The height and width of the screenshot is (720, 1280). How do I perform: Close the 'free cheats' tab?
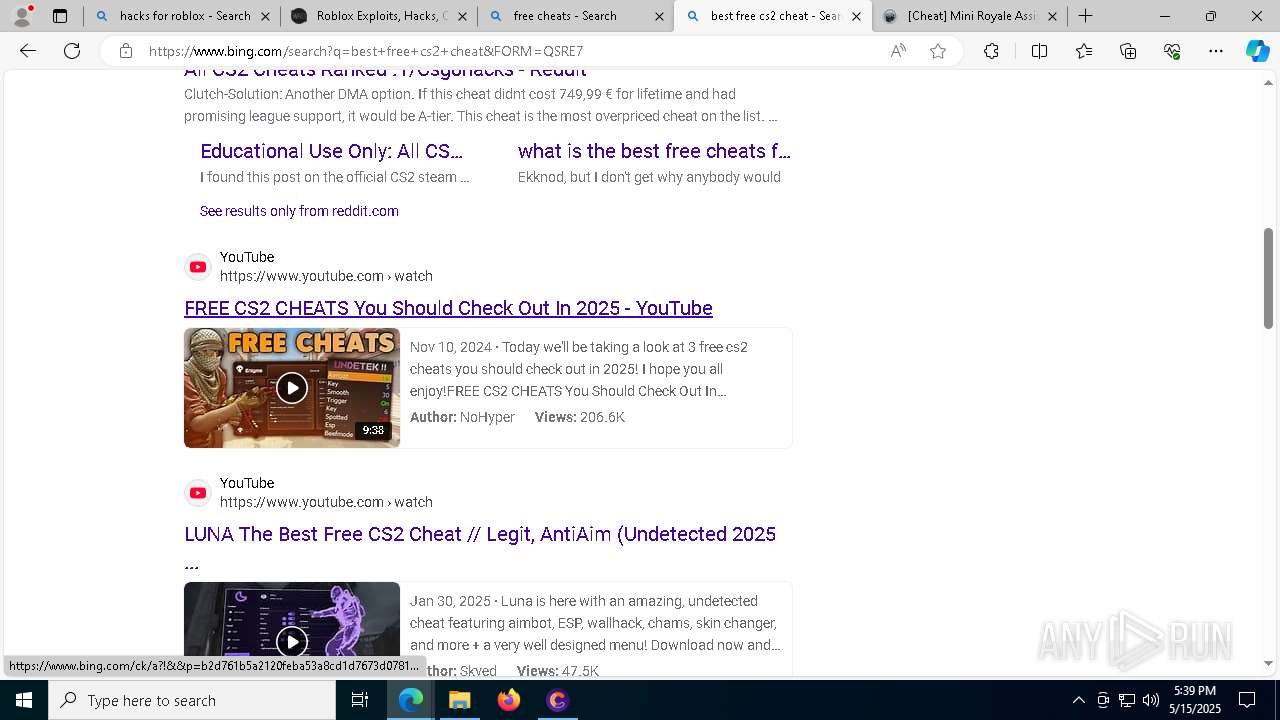(x=659, y=16)
